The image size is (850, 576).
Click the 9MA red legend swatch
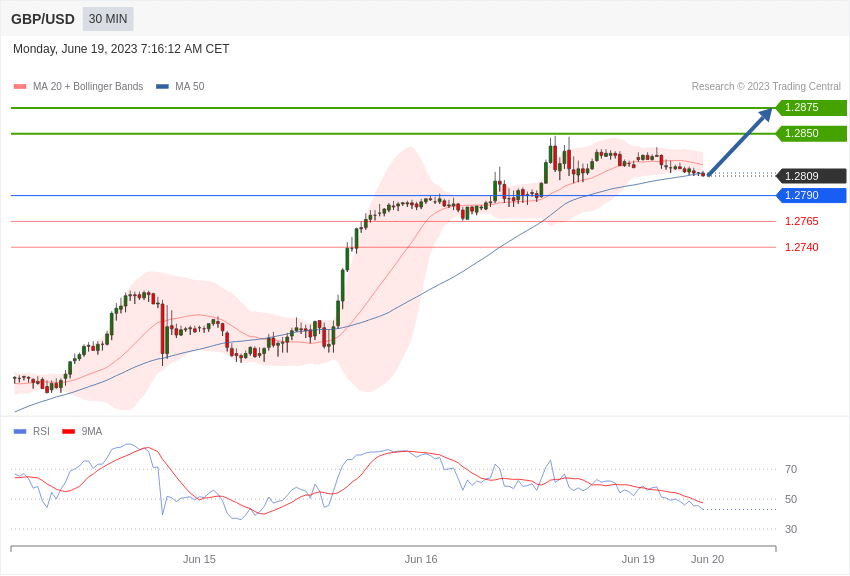[x=68, y=432]
